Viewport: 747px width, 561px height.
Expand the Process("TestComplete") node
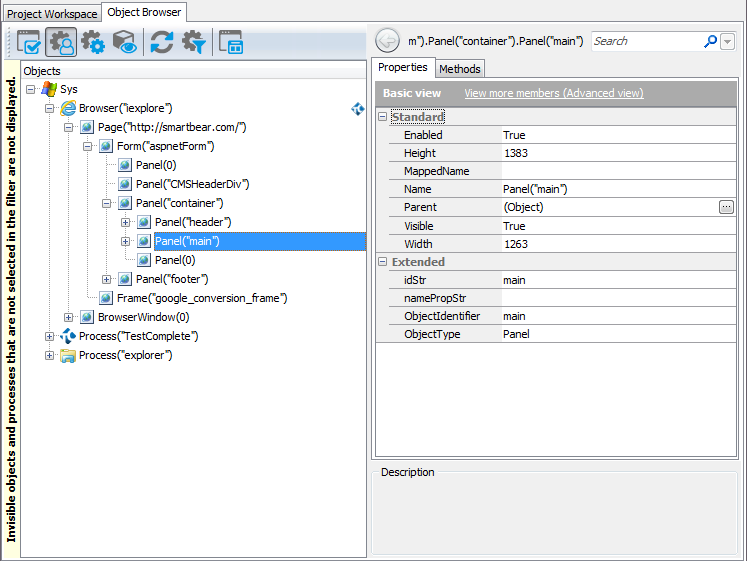49,336
